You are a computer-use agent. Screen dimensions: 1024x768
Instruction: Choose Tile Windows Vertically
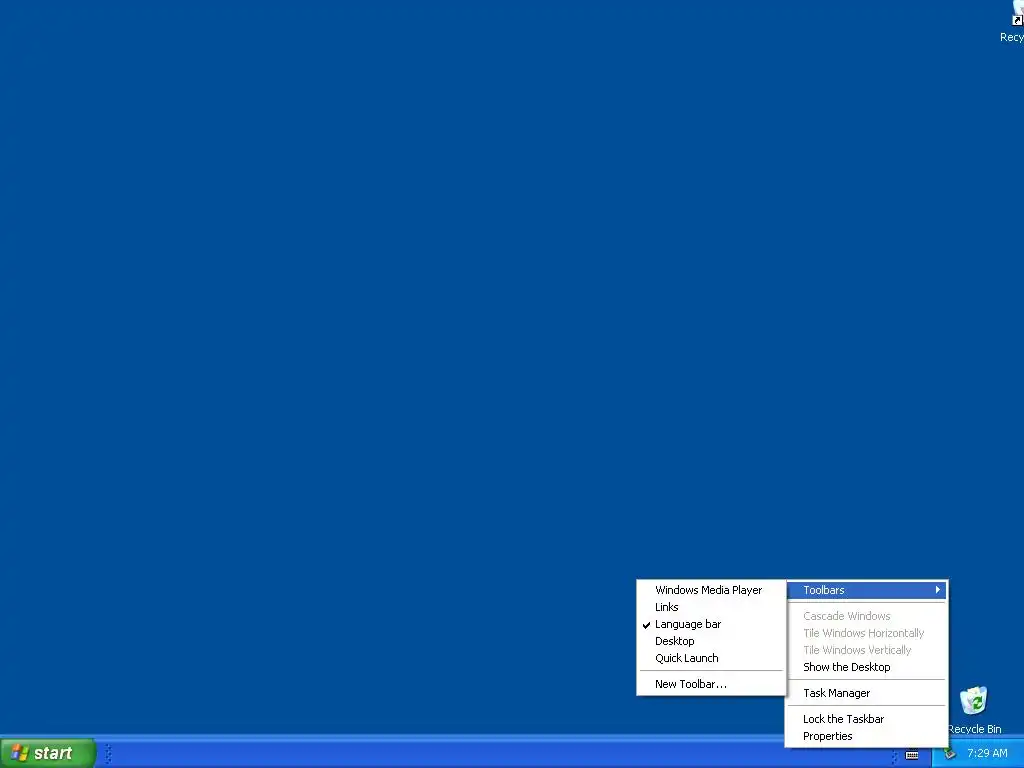[867, 650]
